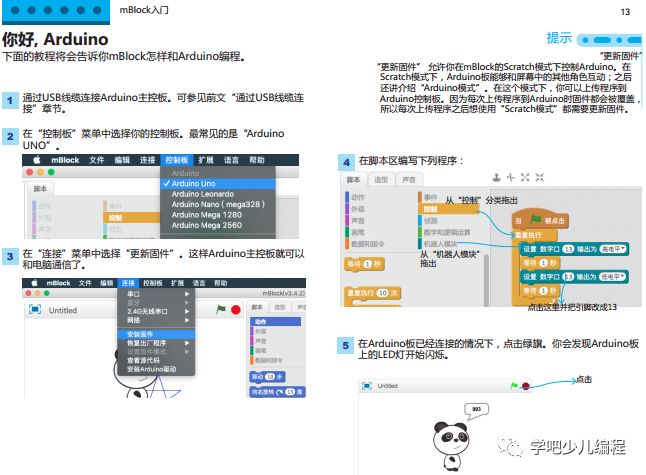Expand the 2.4G无线串口 submenu arrow
This screenshot has height=475, width=646.
pos(187,311)
